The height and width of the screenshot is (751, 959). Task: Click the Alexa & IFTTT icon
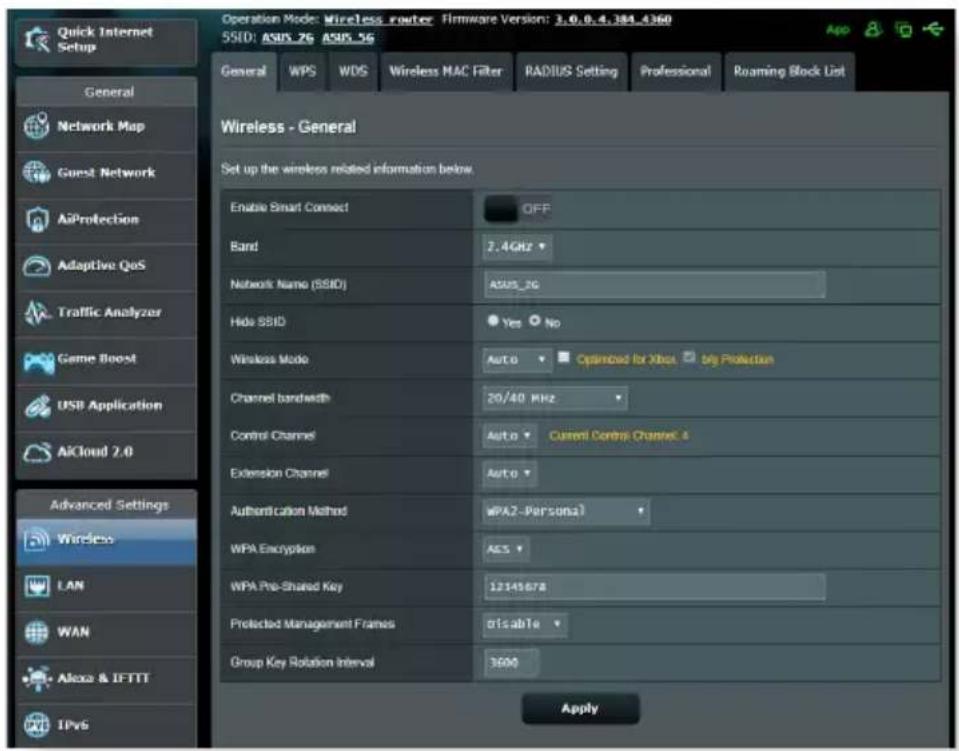pos(37,678)
